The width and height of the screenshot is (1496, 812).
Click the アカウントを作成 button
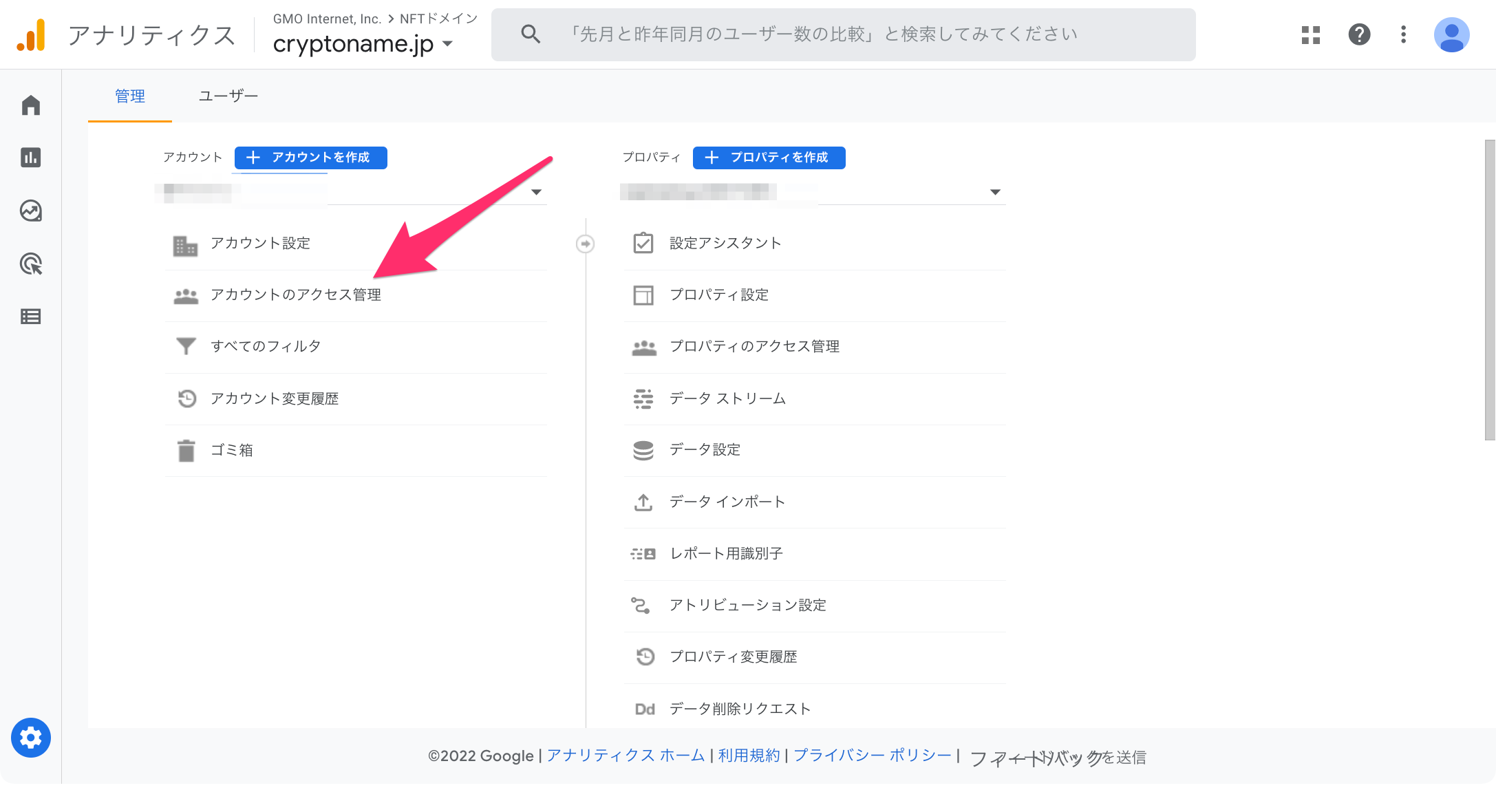pyautogui.click(x=310, y=158)
